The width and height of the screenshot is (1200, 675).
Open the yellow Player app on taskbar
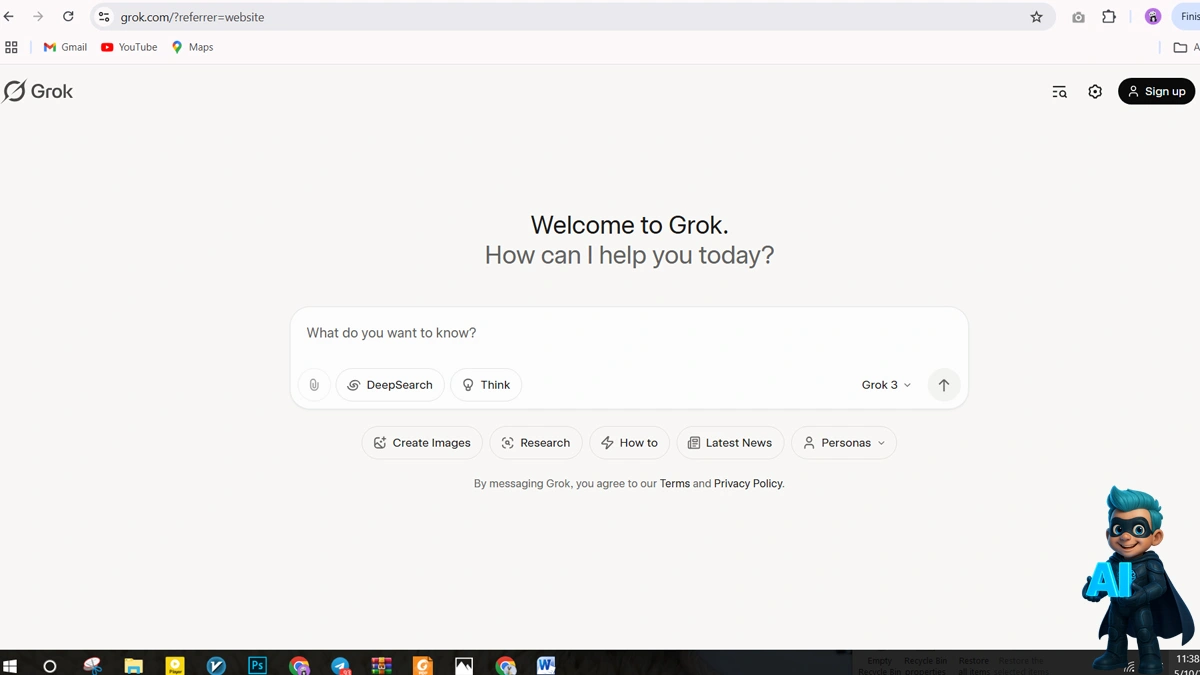175,665
